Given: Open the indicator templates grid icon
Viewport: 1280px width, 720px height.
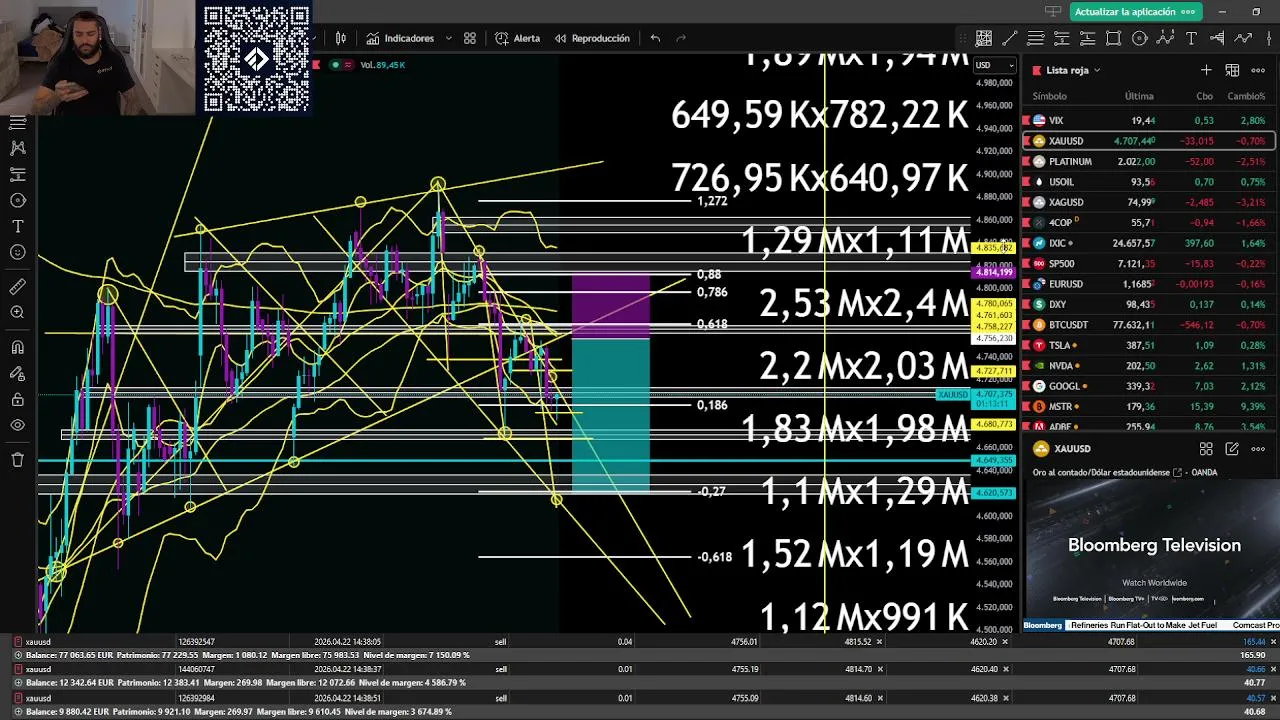Looking at the screenshot, I should [470, 38].
